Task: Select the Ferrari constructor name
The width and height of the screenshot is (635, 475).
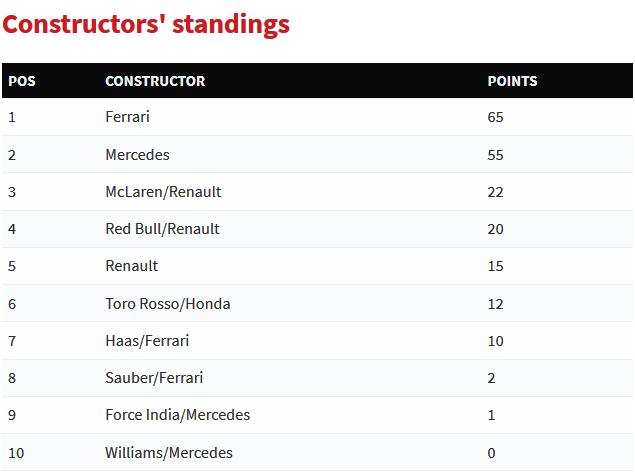Action: 128,117
